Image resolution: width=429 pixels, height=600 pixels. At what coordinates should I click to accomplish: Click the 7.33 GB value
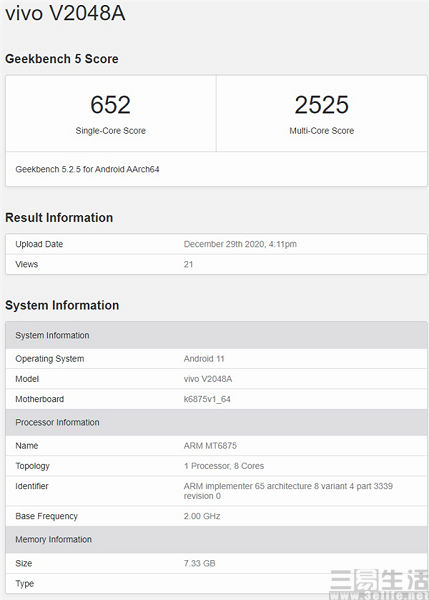[199, 563]
